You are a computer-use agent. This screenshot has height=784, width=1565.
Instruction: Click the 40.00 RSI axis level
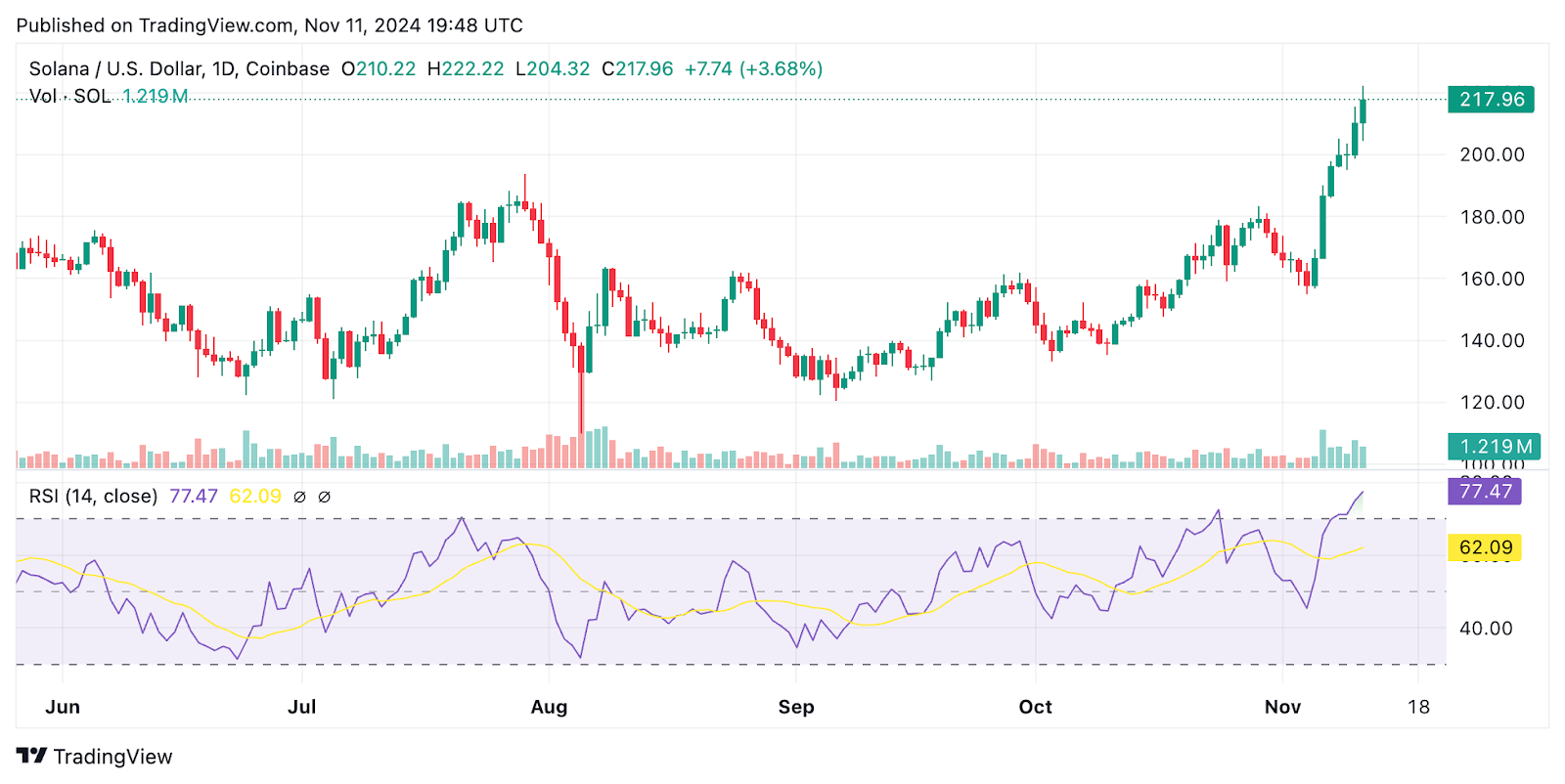pyautogui.click(x=1486, y=629)
